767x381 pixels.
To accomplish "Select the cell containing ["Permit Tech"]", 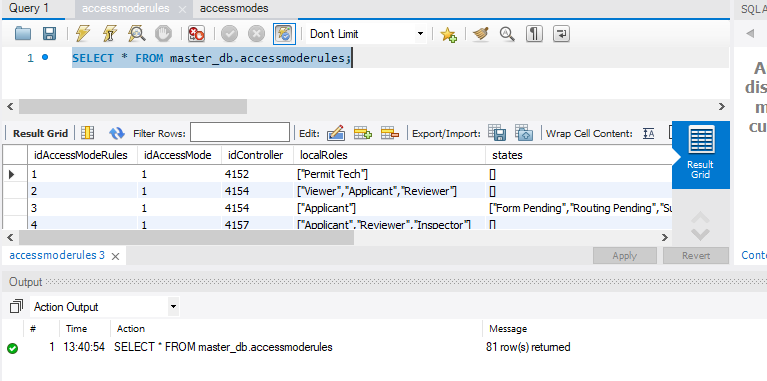I will [x=389, y=174].
